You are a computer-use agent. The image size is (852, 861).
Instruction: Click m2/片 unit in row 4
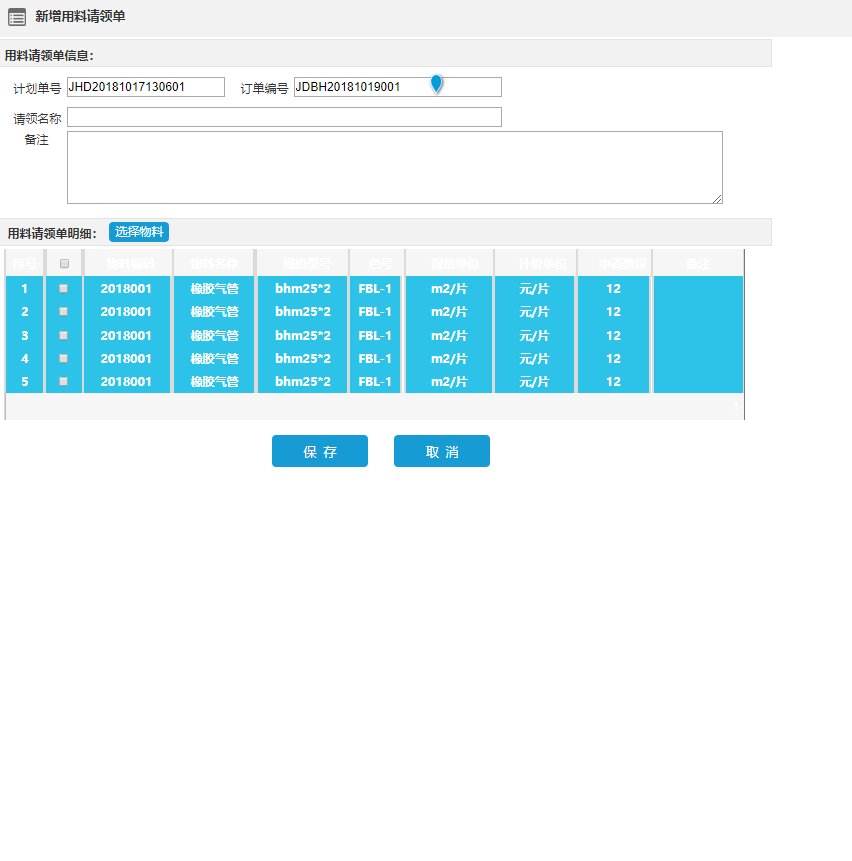coord(449,359)
